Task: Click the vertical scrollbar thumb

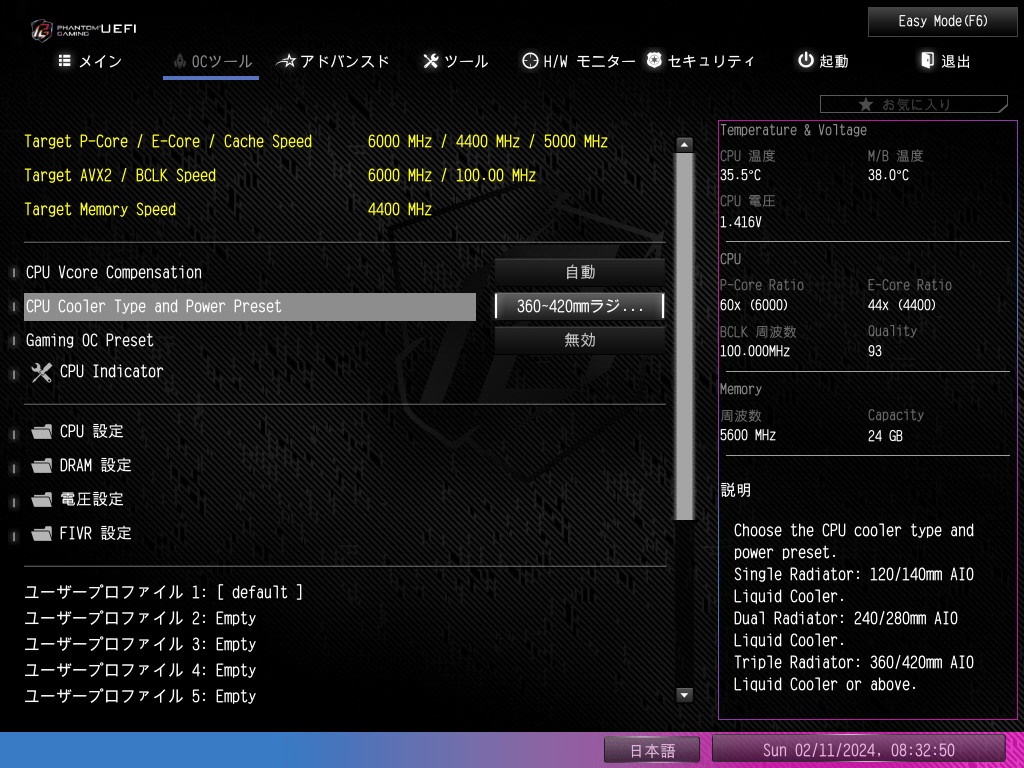Action: 684,337
